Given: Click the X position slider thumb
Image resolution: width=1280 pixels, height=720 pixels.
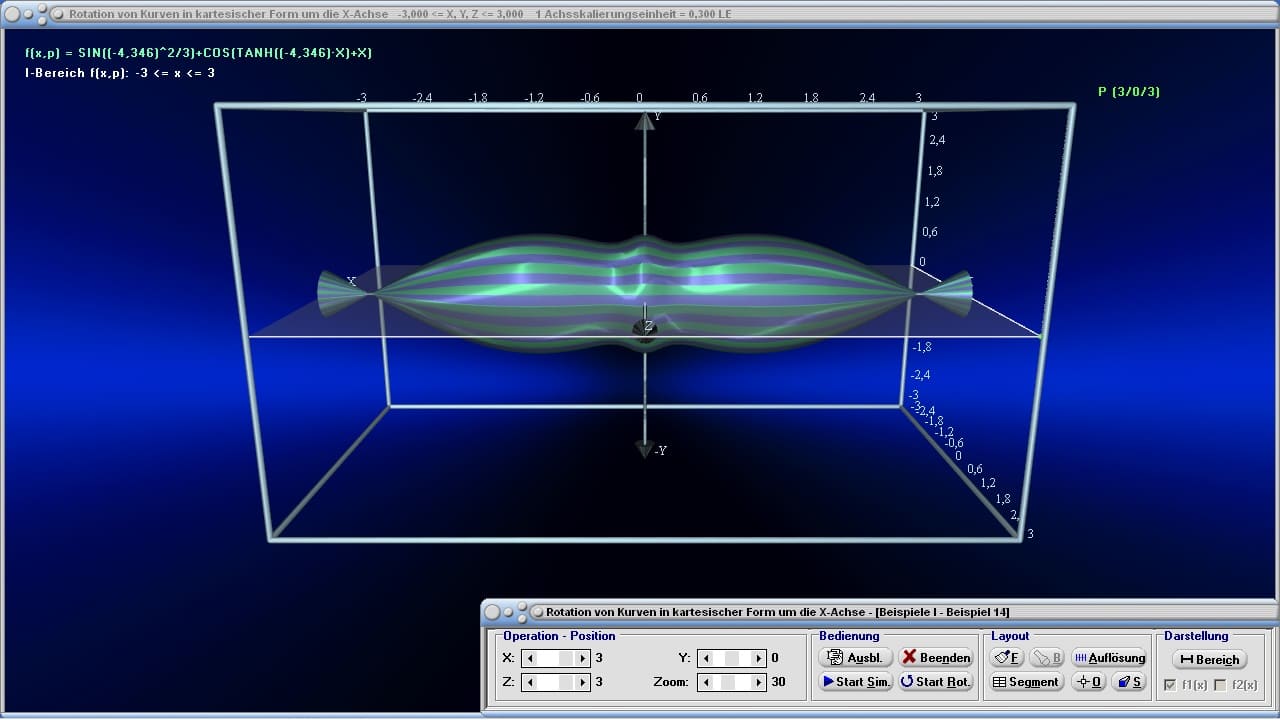Looking at the screenshot, I should click(567, 658).
